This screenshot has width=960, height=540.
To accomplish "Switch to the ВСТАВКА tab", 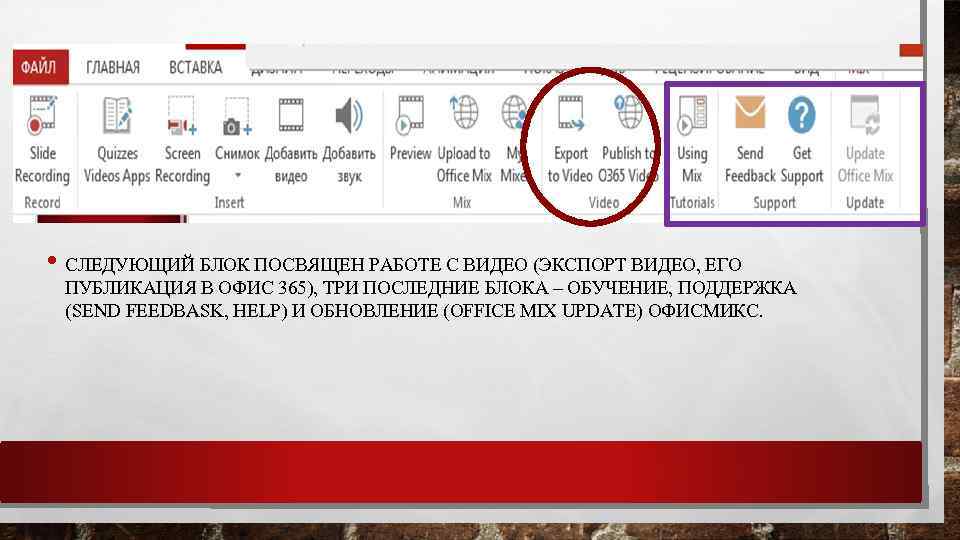I will coord(195,67).
